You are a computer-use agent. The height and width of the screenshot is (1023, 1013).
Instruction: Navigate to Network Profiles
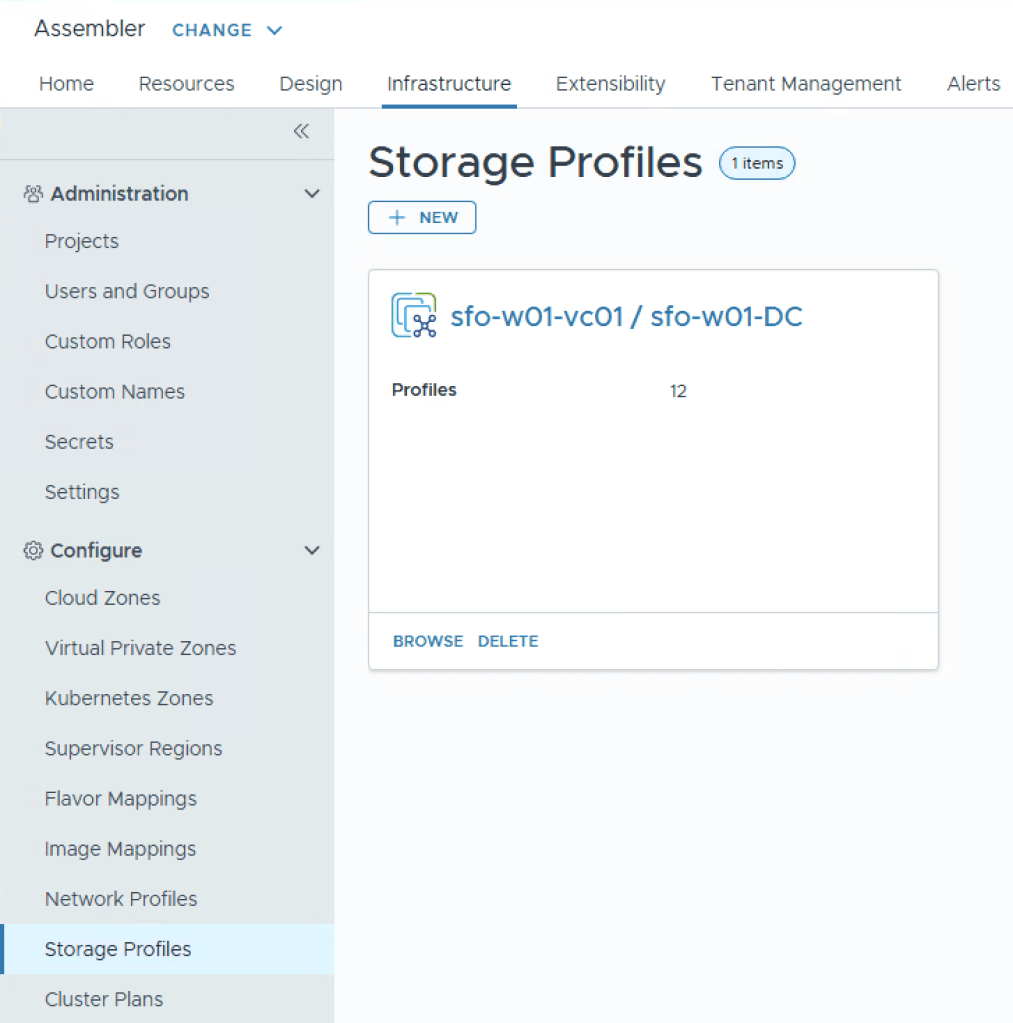tap(121, 899)
